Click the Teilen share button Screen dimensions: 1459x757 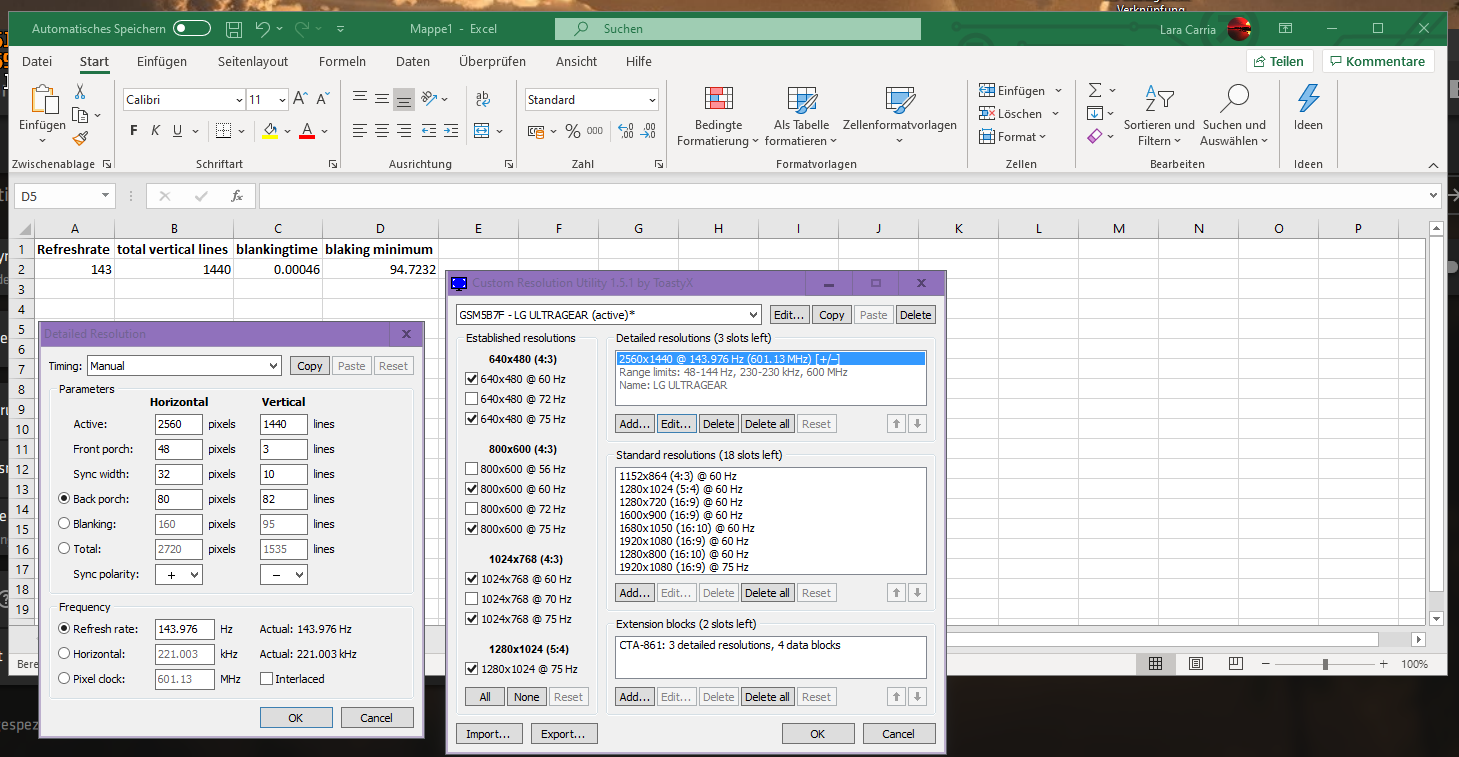click(x=1279, y=62)
